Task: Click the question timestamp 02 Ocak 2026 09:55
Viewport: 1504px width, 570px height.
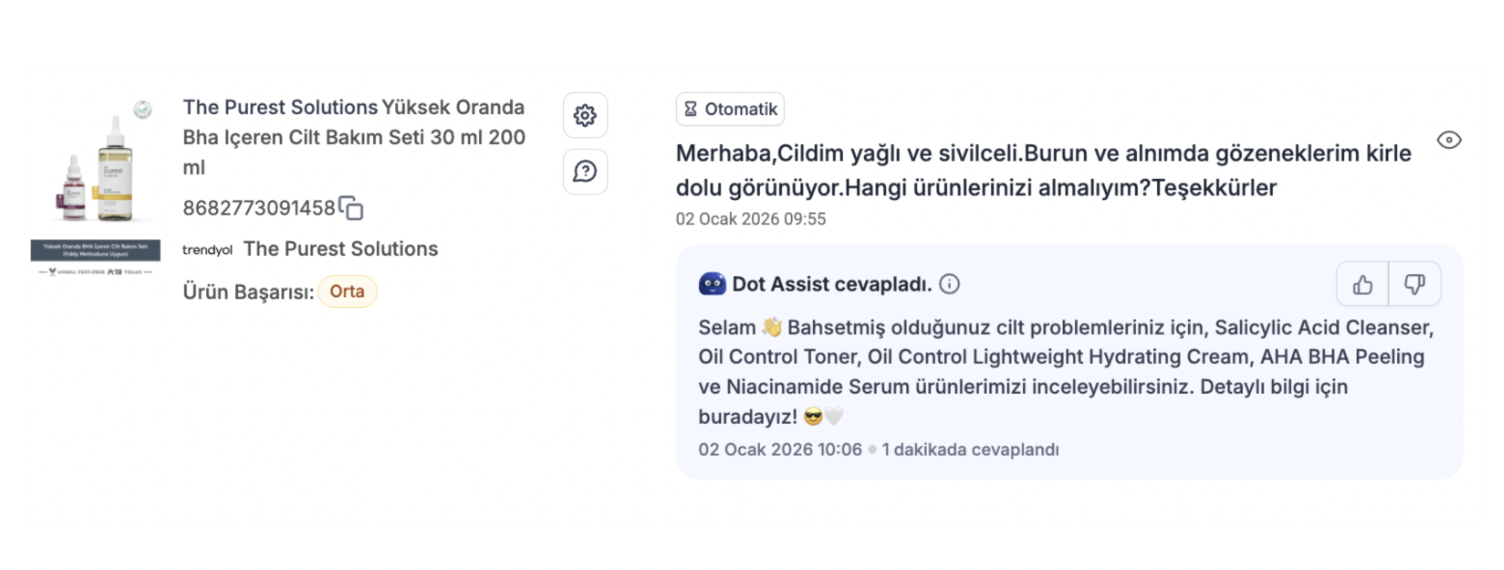Action: point(751,219)
